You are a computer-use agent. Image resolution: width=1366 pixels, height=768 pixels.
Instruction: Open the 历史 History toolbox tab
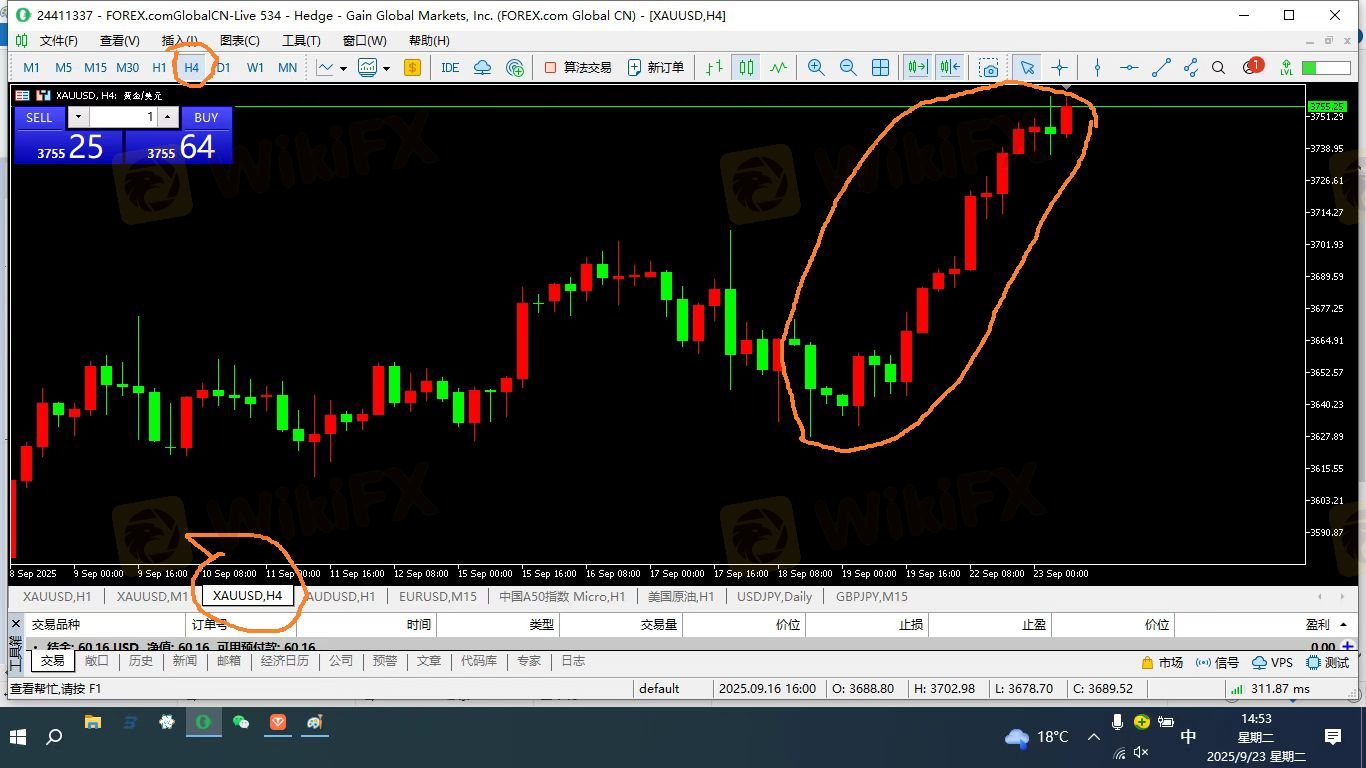[x=141, y=661]
